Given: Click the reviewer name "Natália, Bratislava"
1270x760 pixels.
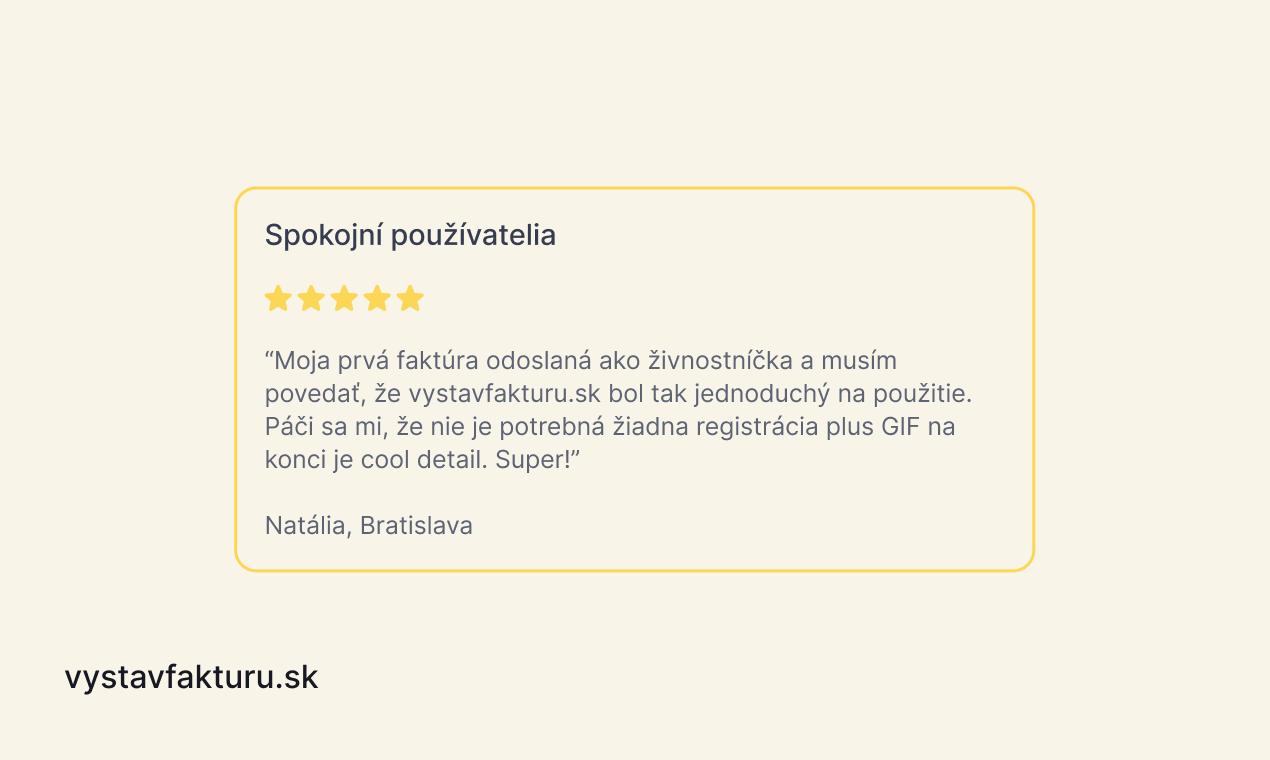Looking at the screenshot, I should coord(369,526).
